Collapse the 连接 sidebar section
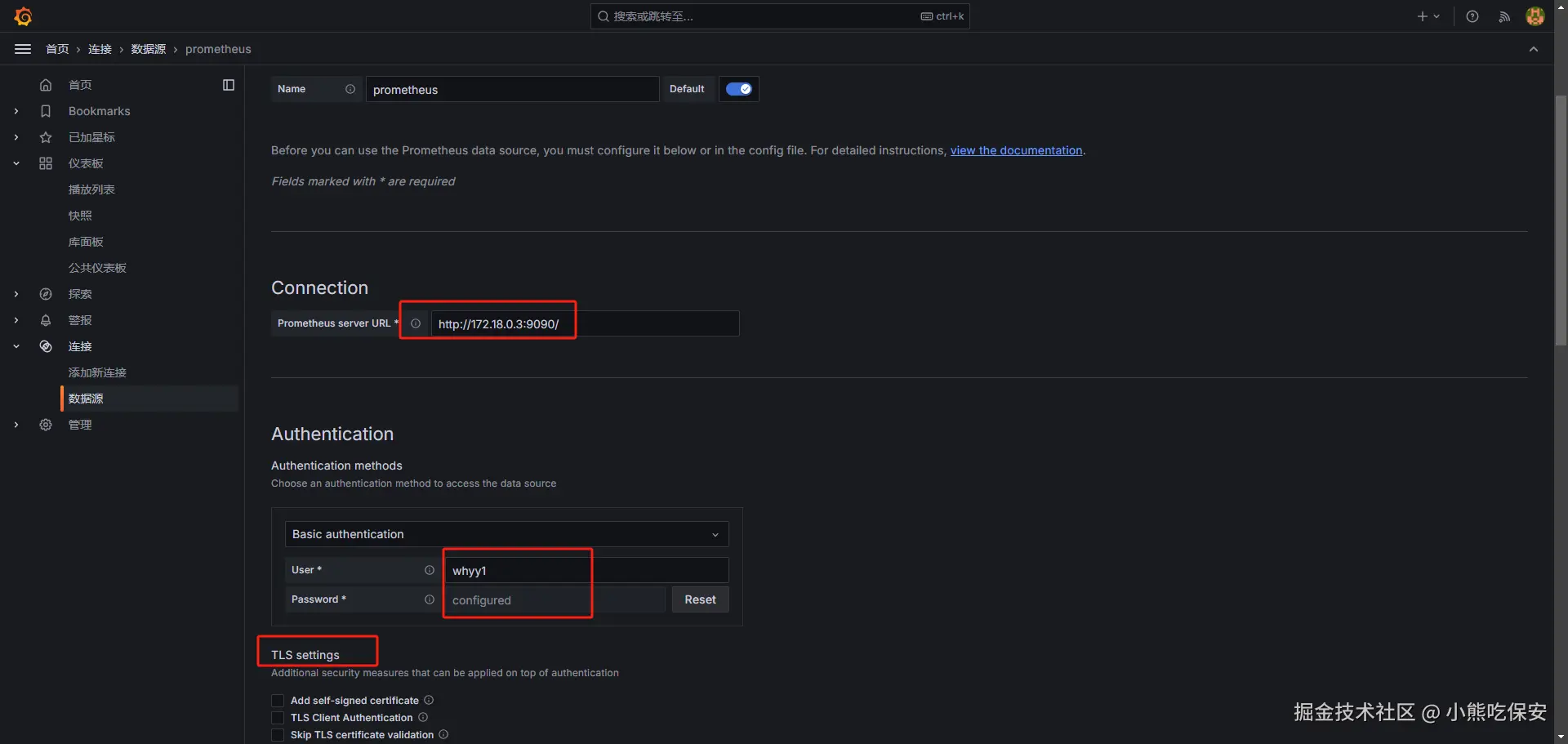 coord(16,346)
